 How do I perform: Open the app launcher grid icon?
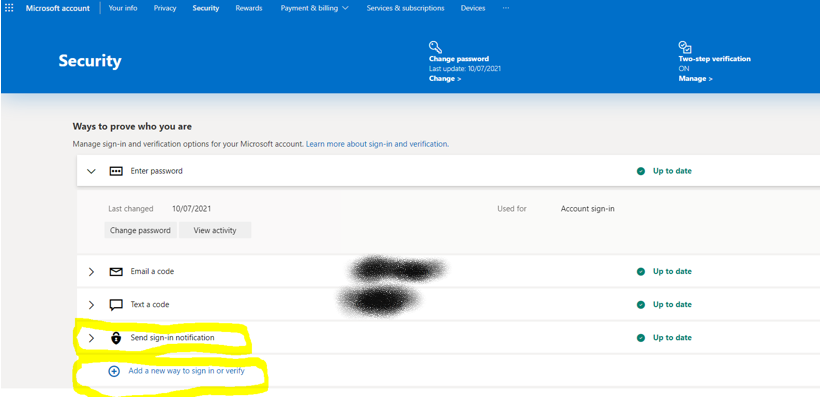coord(9,8)
